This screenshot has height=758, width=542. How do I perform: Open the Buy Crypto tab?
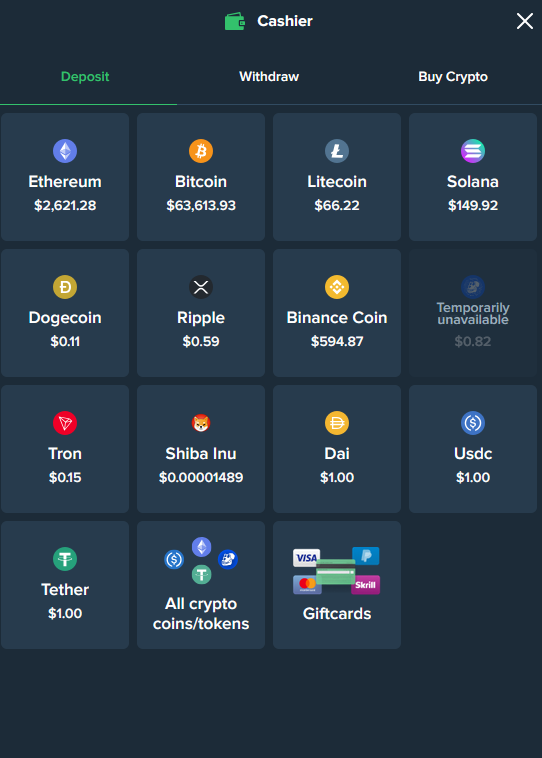pos(453,76)
